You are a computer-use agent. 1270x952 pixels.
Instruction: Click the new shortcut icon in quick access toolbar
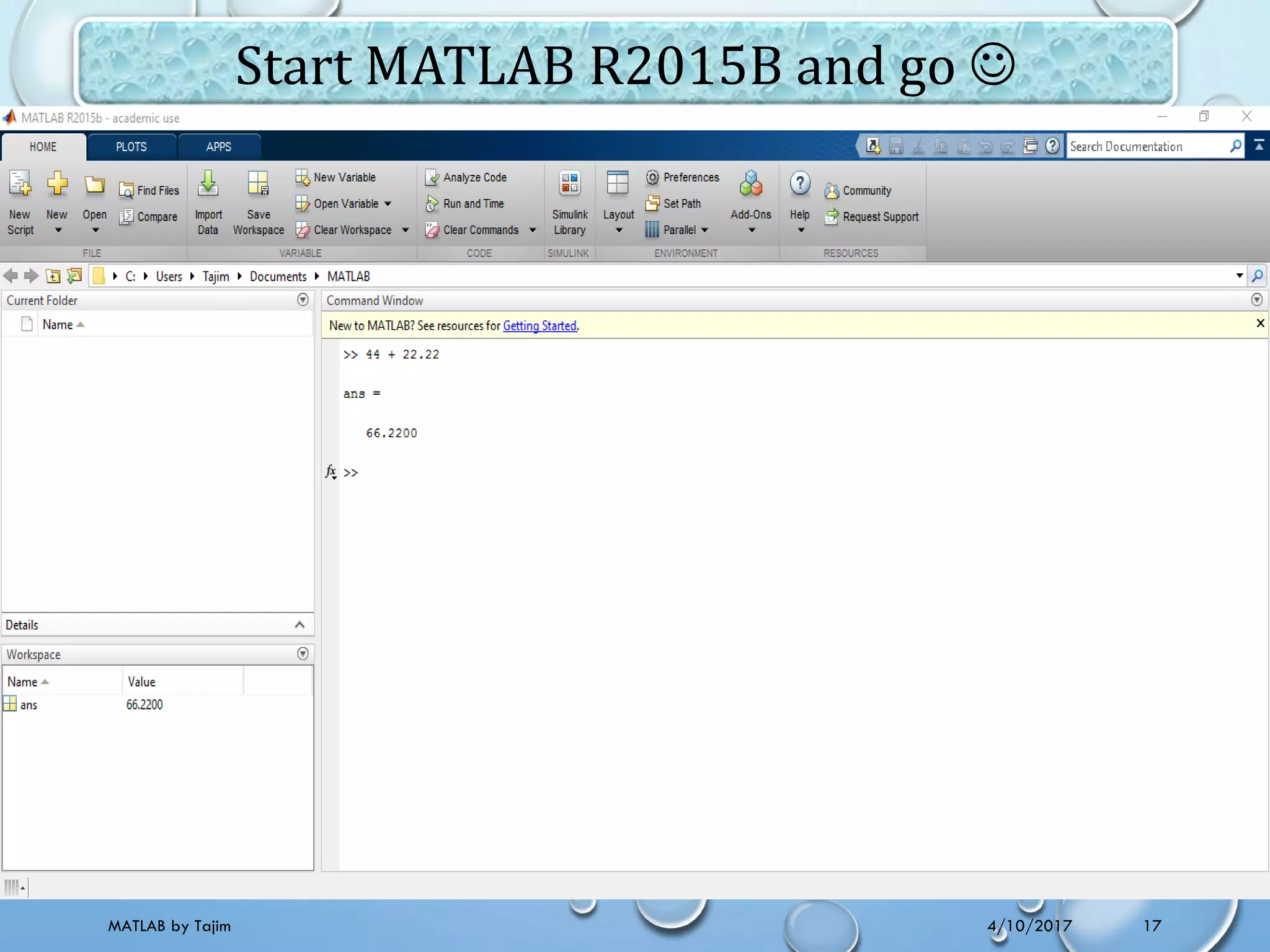tap(874, 146)
